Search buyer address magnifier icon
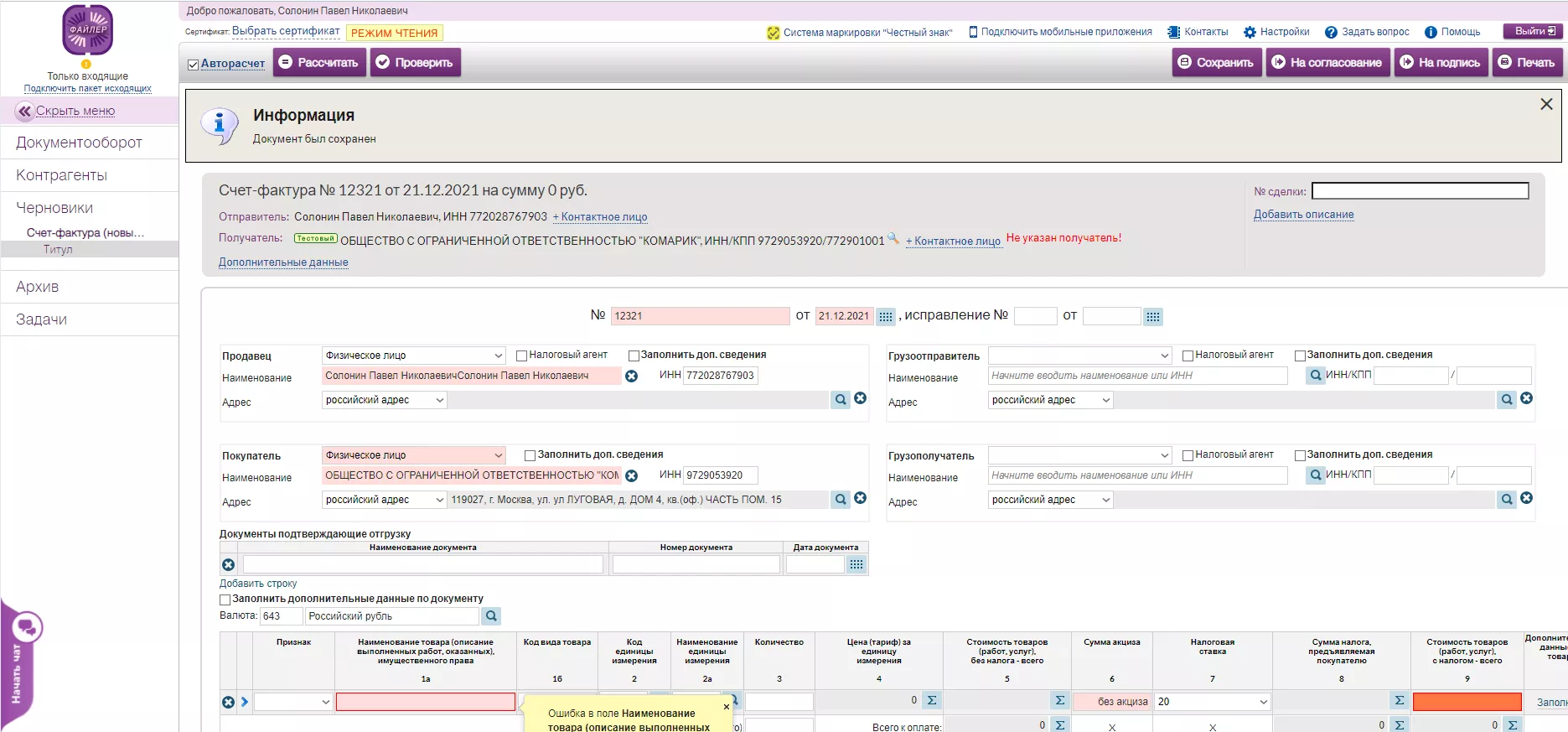 pyautogui.click(x=841, y=500)
